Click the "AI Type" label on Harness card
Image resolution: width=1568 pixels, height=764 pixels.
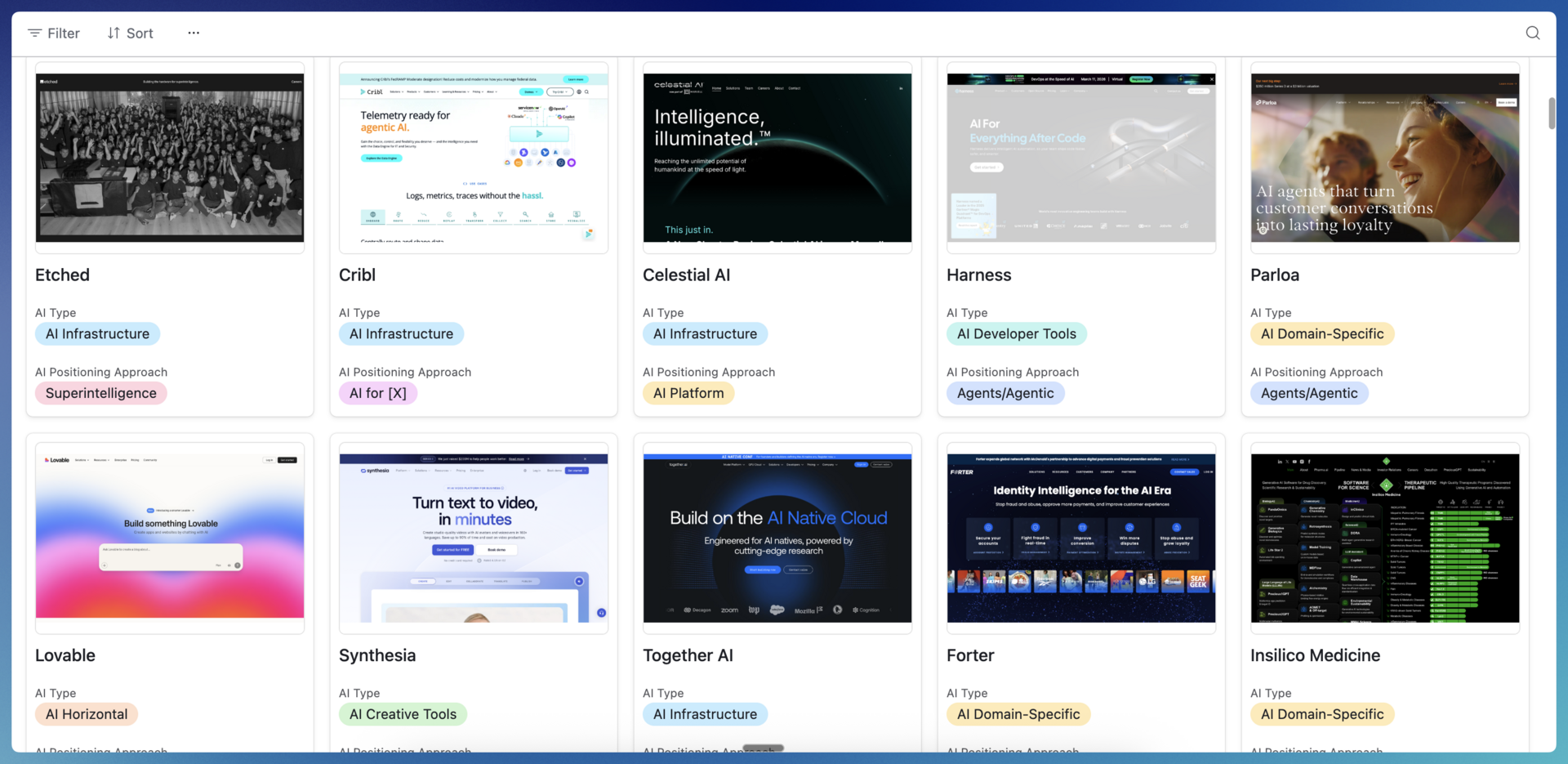[x=967, y=313]
